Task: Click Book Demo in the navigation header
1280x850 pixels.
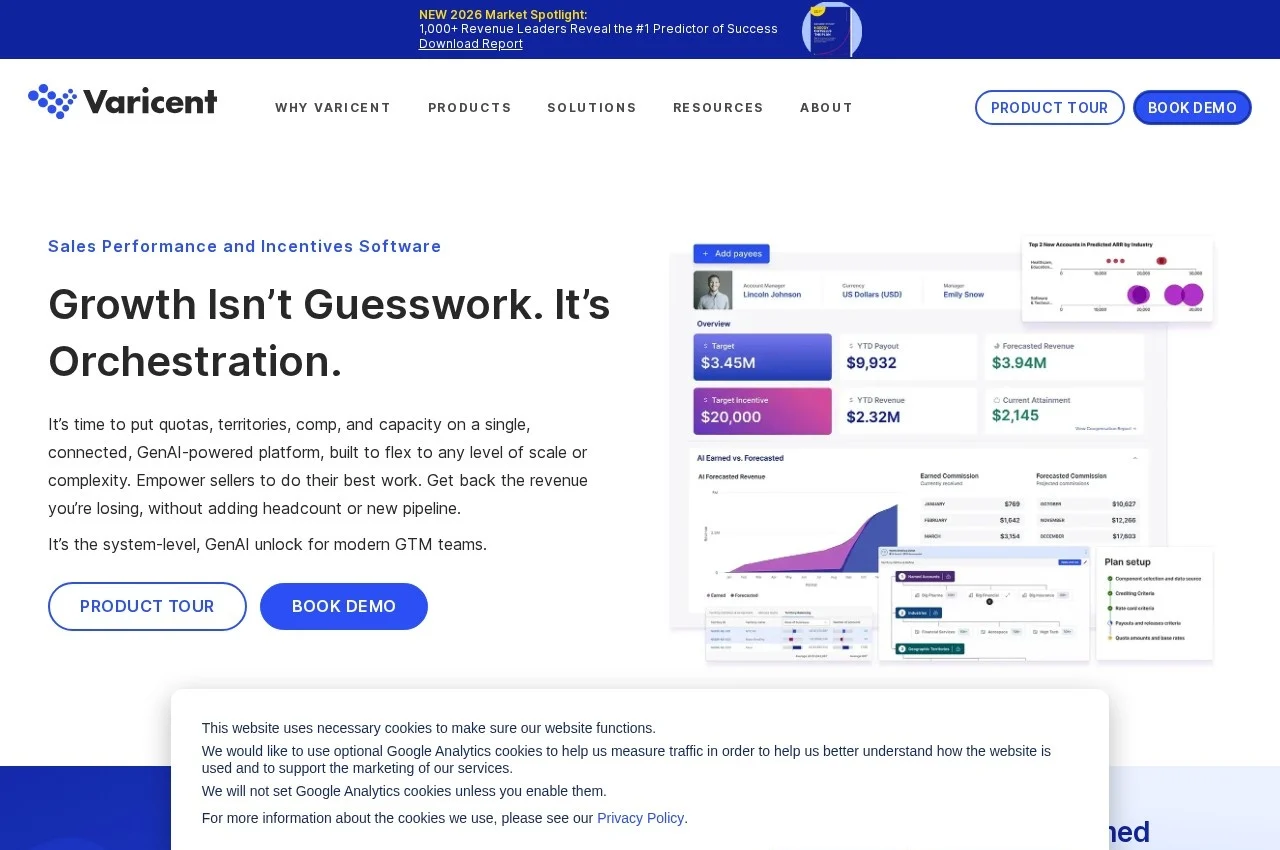Action: click(1192, 108)
